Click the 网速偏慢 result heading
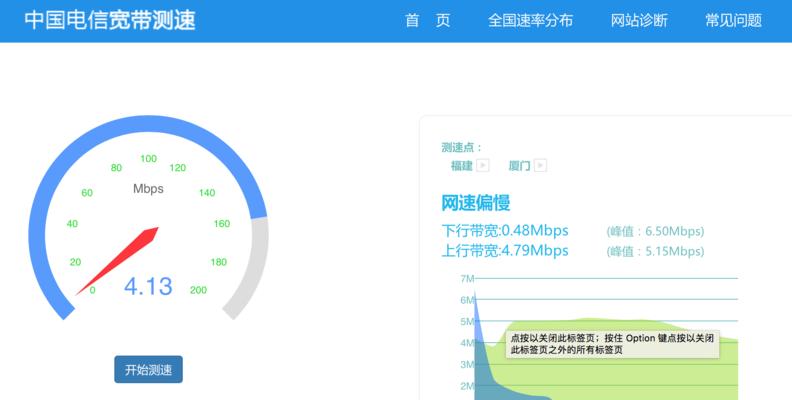792x400 pixels. click(x=475, y=203)
